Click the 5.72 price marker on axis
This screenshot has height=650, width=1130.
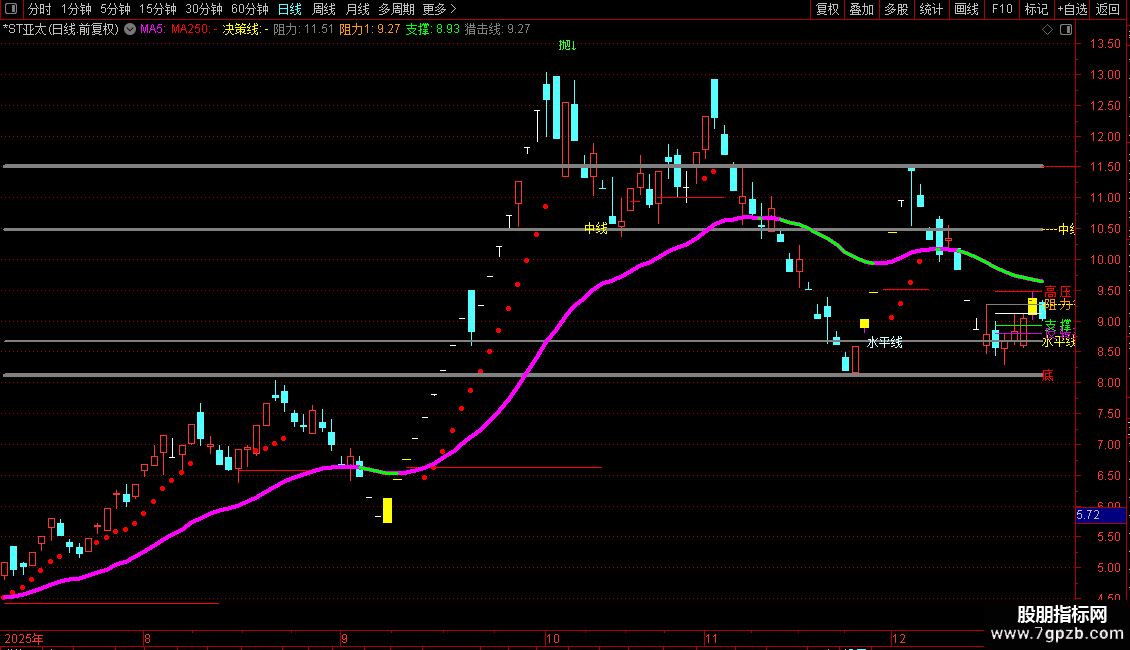point(1100,515)
